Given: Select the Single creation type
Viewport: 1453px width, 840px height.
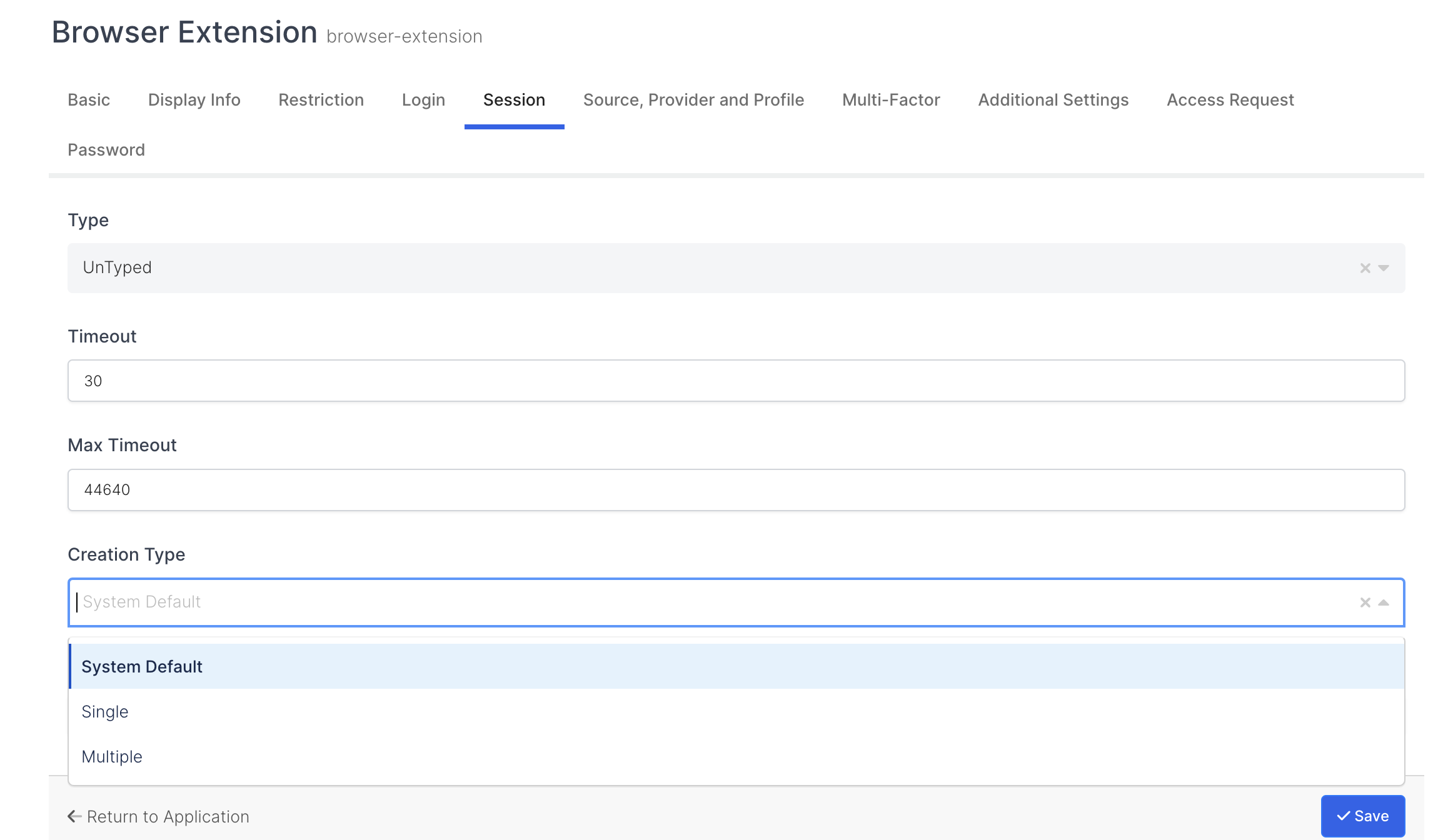Looking at the screenshot, I should point(105,712).
